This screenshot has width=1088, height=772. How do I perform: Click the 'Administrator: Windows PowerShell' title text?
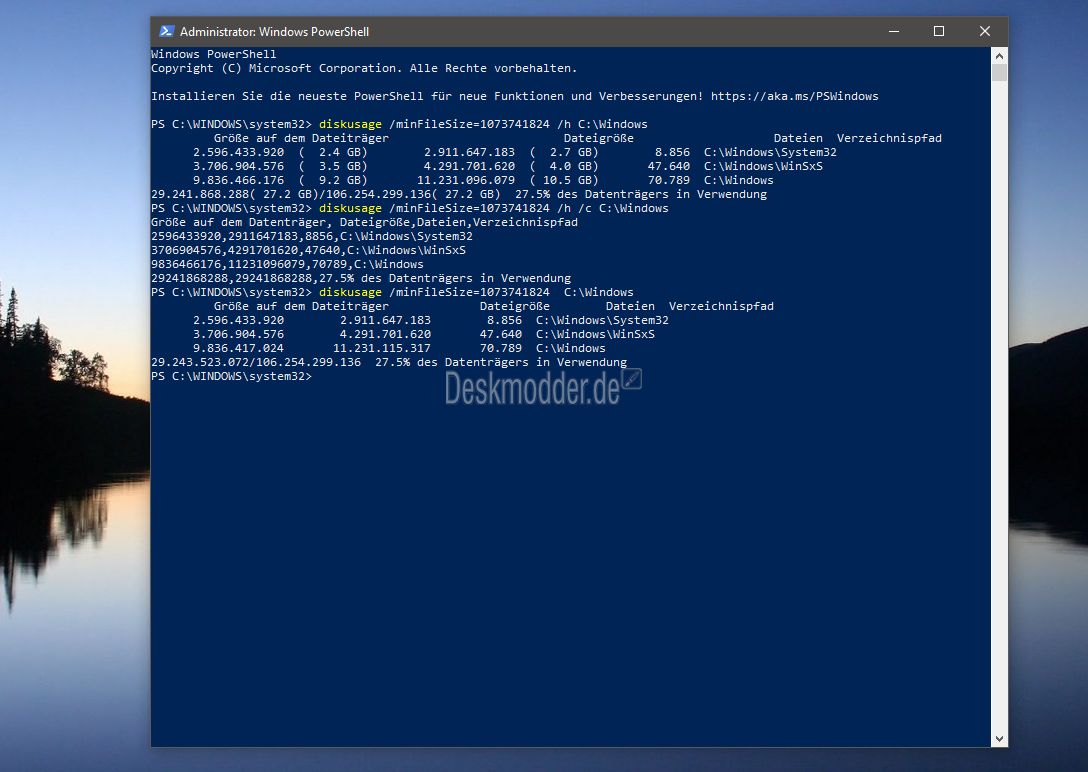(274, 32)
